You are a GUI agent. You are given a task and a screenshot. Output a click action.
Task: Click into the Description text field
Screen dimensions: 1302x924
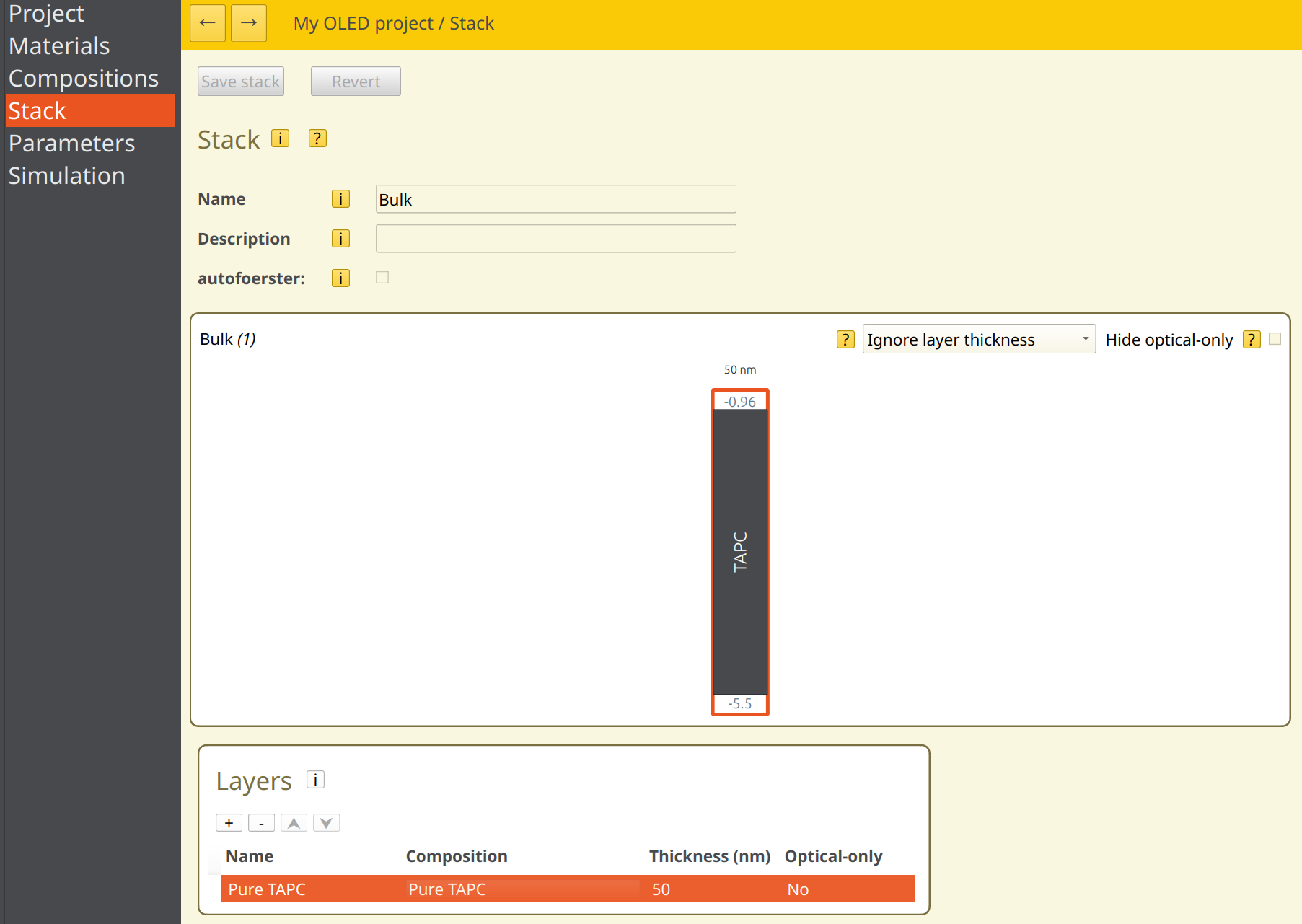pos(555,239)
